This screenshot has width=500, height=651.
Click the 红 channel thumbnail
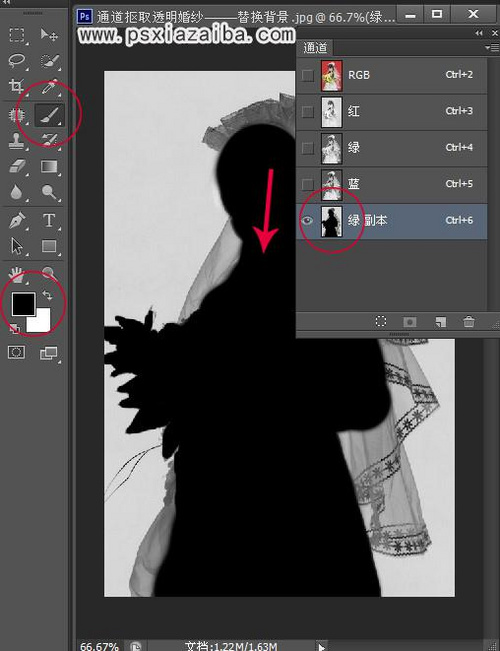point(331,112)
